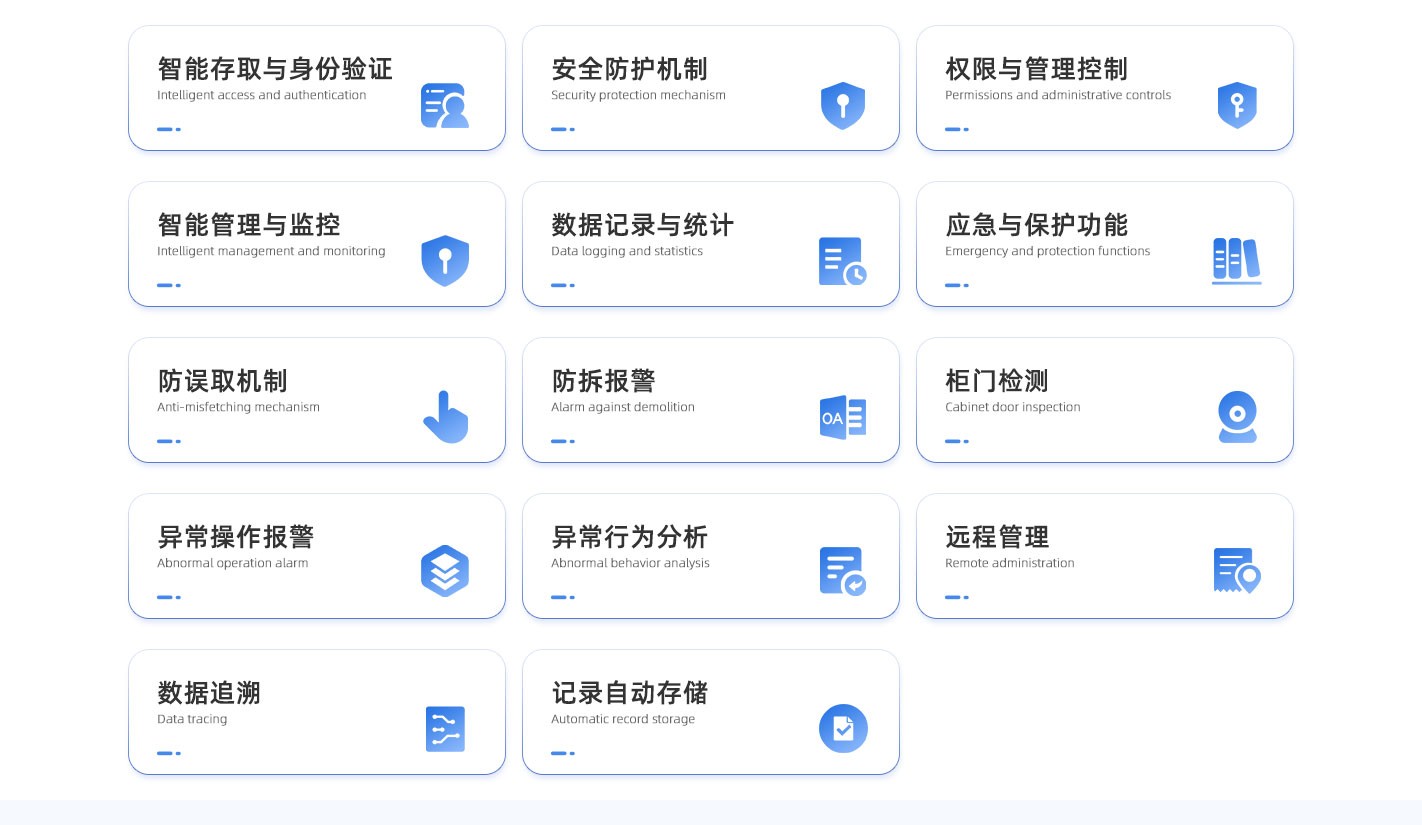This screenshot has width=1422, height=825.
Task: Click the checked file icon for record storage
Action: [843, 729]
